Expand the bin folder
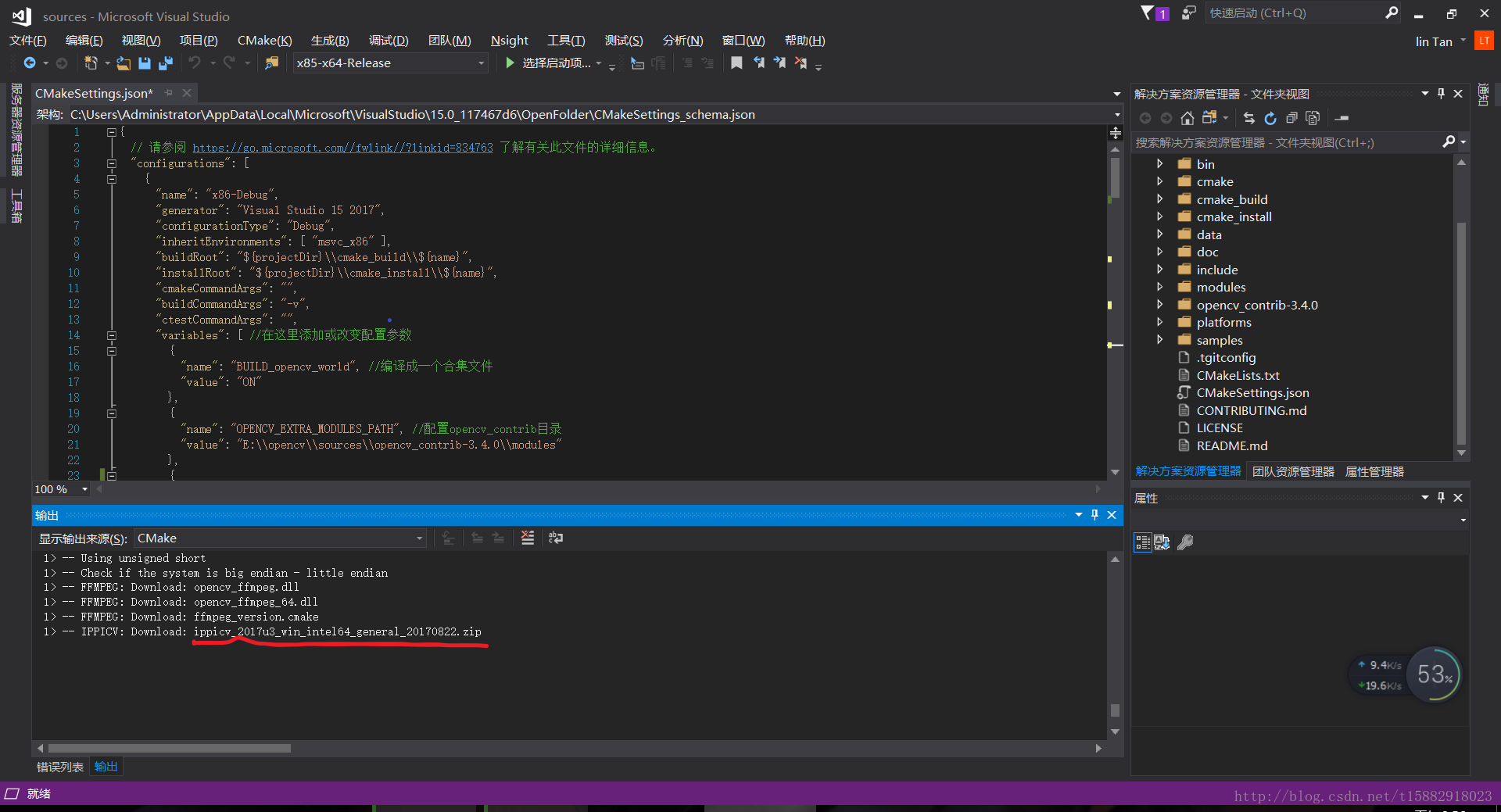The width and height of the screenshot is (1501, 812). coord(1160,164)
